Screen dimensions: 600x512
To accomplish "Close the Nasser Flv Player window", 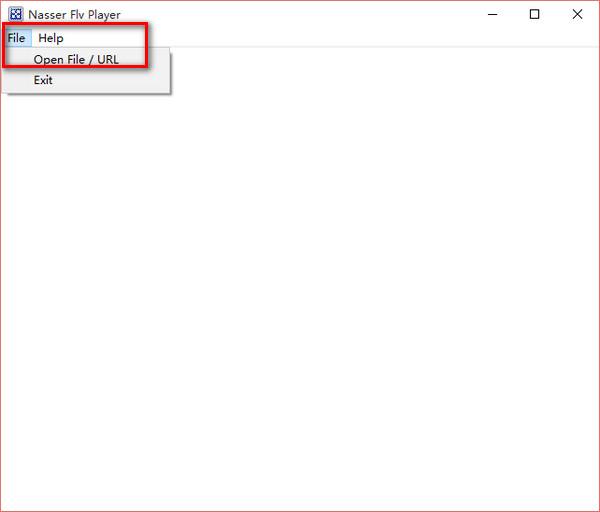I will pyautogui.click(x=577, y=15).
